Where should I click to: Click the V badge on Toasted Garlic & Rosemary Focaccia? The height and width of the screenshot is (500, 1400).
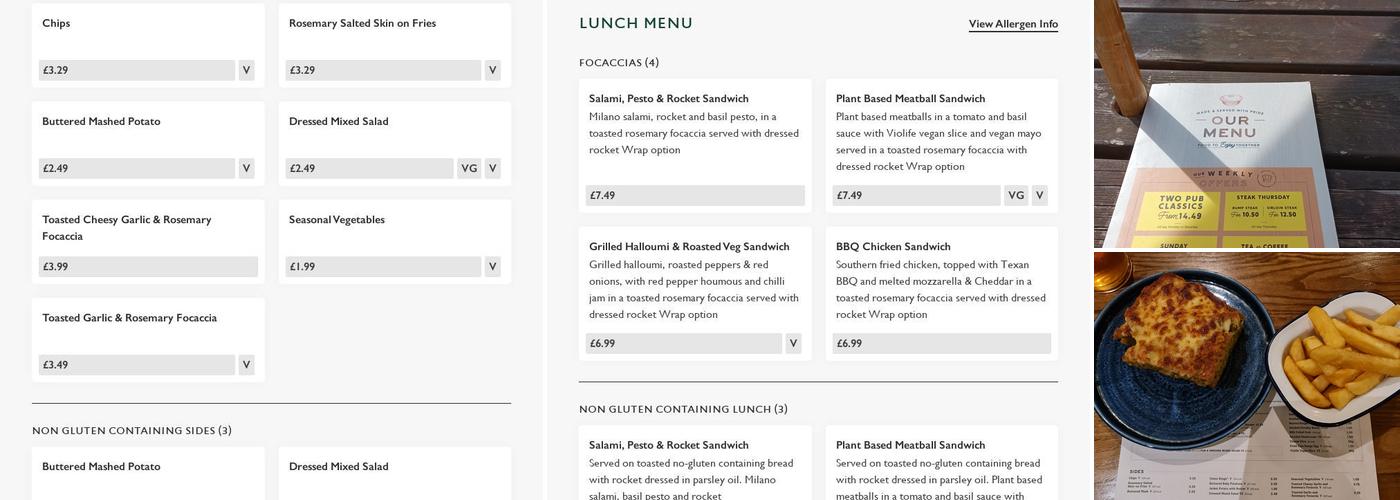(246, 365)
